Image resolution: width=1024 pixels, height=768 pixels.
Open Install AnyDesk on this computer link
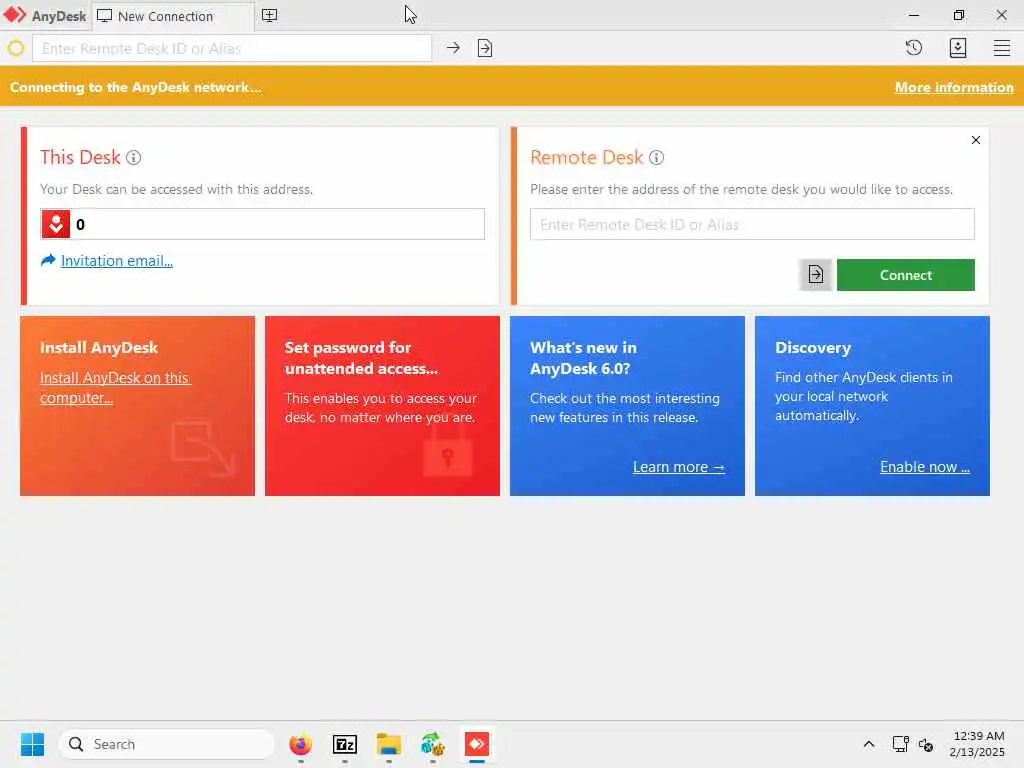115,388
